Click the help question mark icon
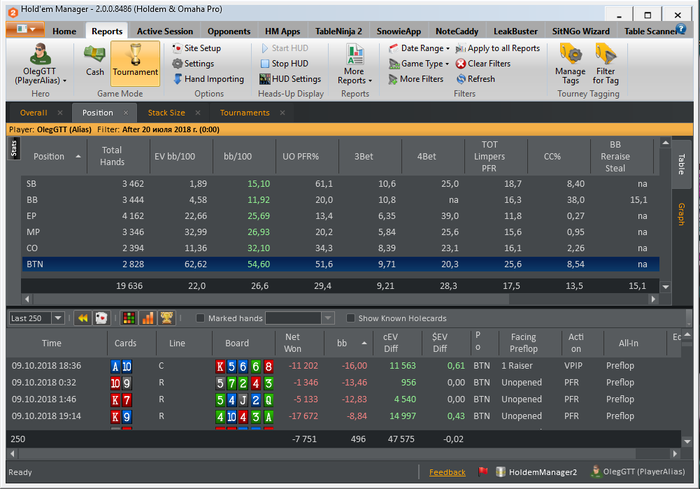This screenshot has width=700, height=489. click(681, 29)
